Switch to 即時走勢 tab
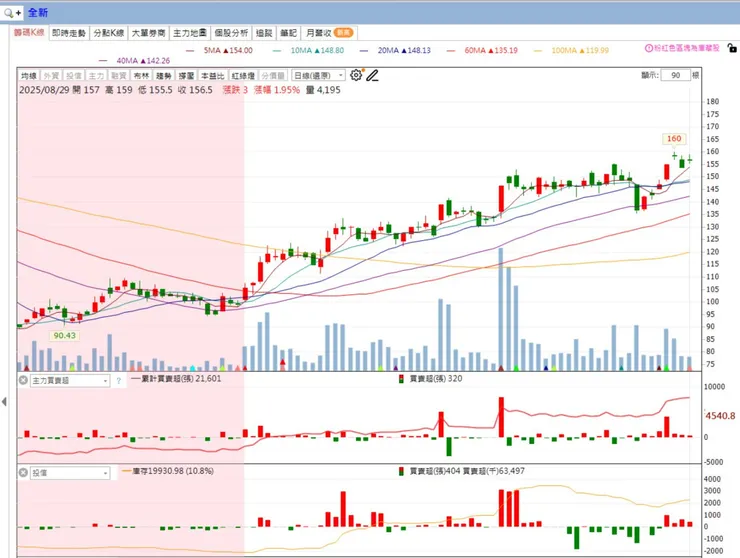 [x=69, y=33]
